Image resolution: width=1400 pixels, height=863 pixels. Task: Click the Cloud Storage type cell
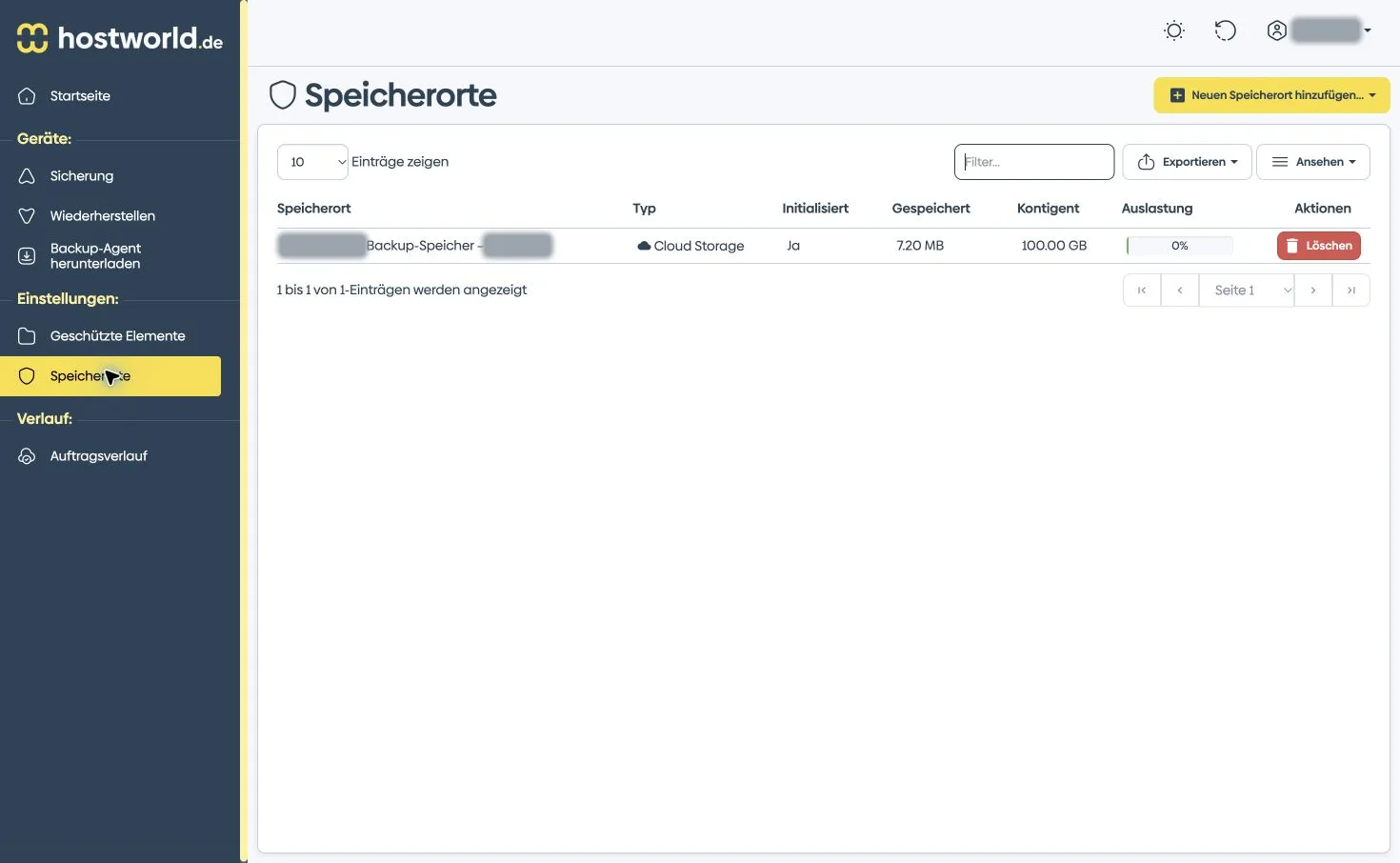(690, 246)
